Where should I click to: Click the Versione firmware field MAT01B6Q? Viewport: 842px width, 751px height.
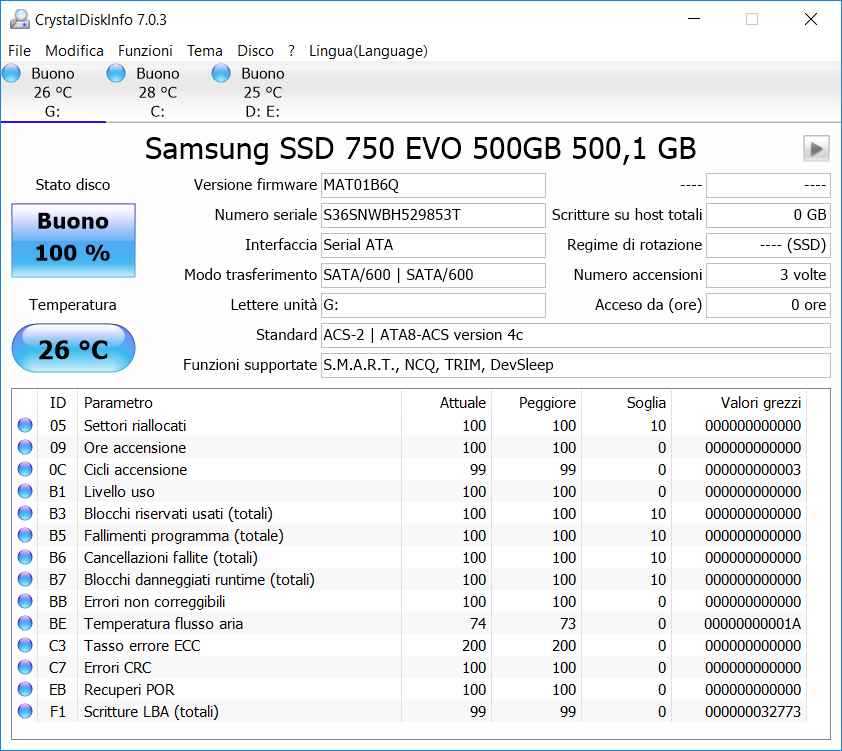433,185
